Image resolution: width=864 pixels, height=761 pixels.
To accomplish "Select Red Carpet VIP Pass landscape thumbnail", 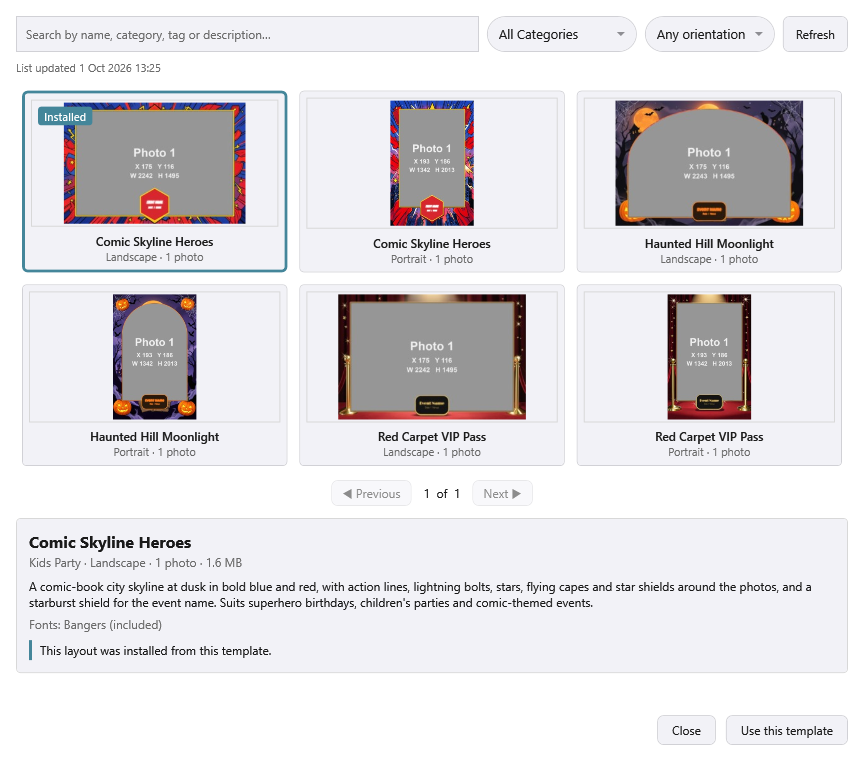I will coord(432,357).
